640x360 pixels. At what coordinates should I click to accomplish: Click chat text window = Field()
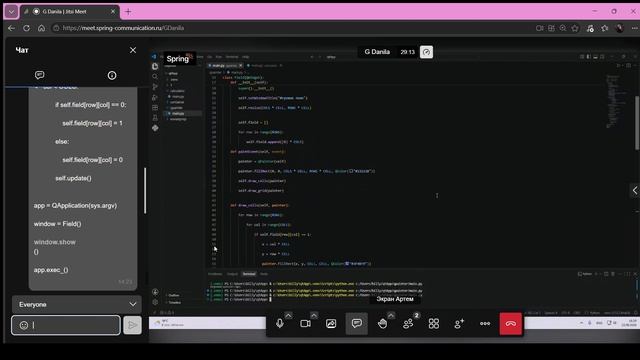[57, 224]
